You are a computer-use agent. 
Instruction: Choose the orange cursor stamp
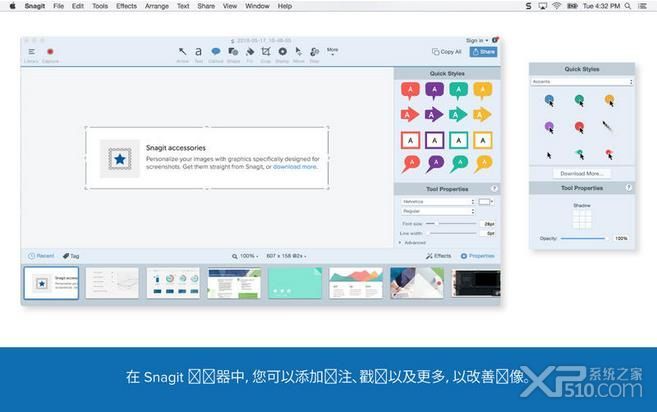coord(610,101)
